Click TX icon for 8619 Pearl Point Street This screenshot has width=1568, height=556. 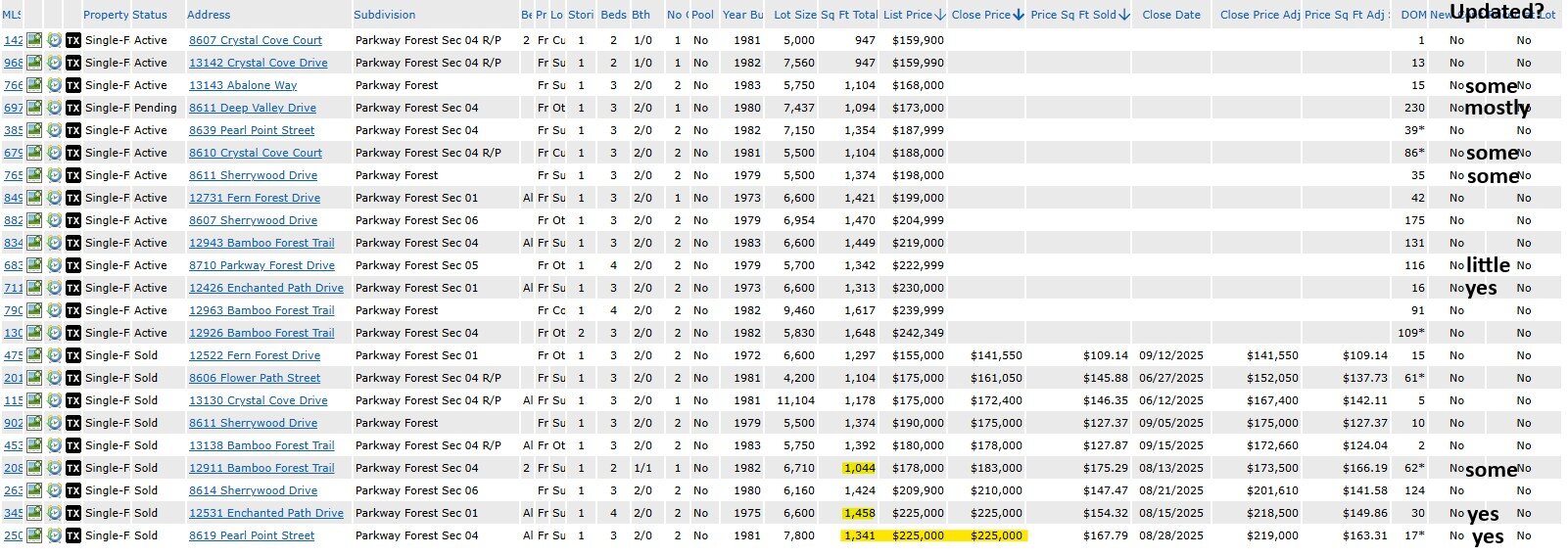[73, 535]
